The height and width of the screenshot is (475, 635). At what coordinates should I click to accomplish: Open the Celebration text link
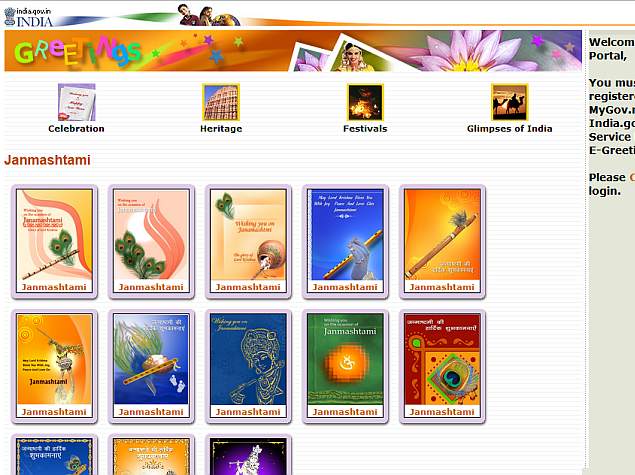pos(76,129)
